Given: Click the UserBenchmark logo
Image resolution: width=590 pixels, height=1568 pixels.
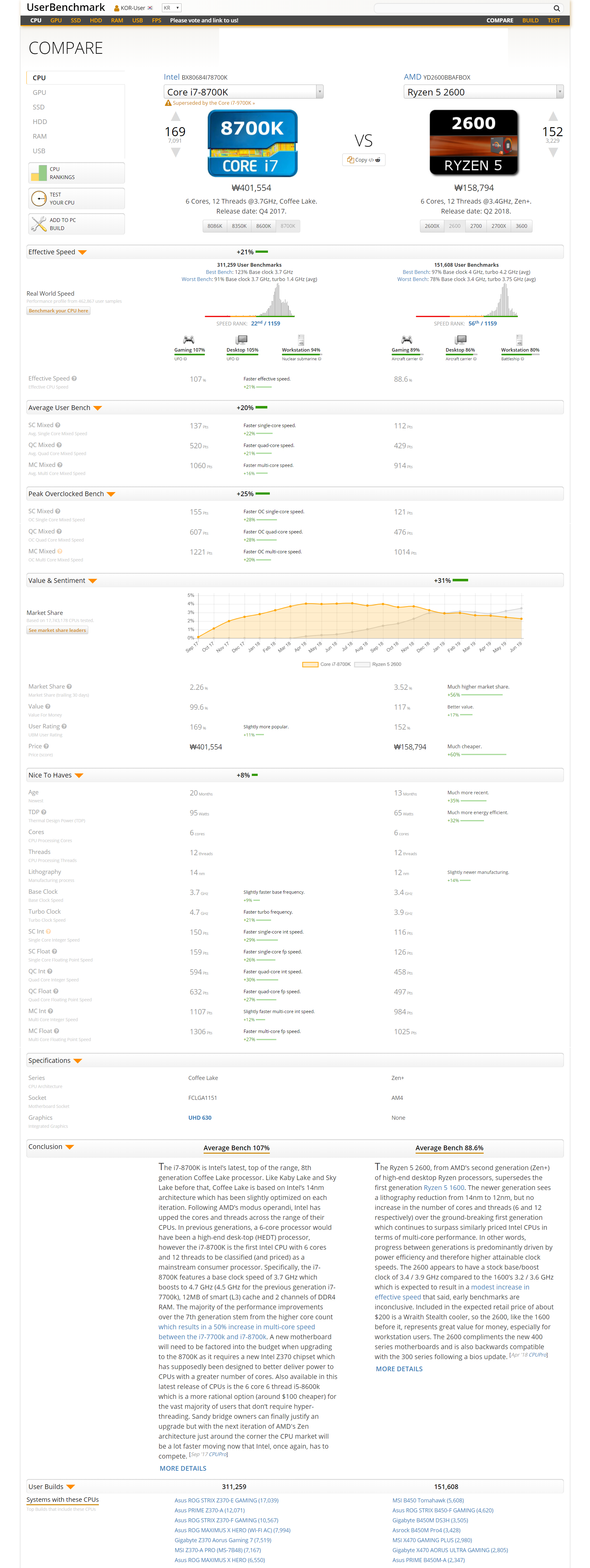Looking at the screenshot, I should (66, 7).
